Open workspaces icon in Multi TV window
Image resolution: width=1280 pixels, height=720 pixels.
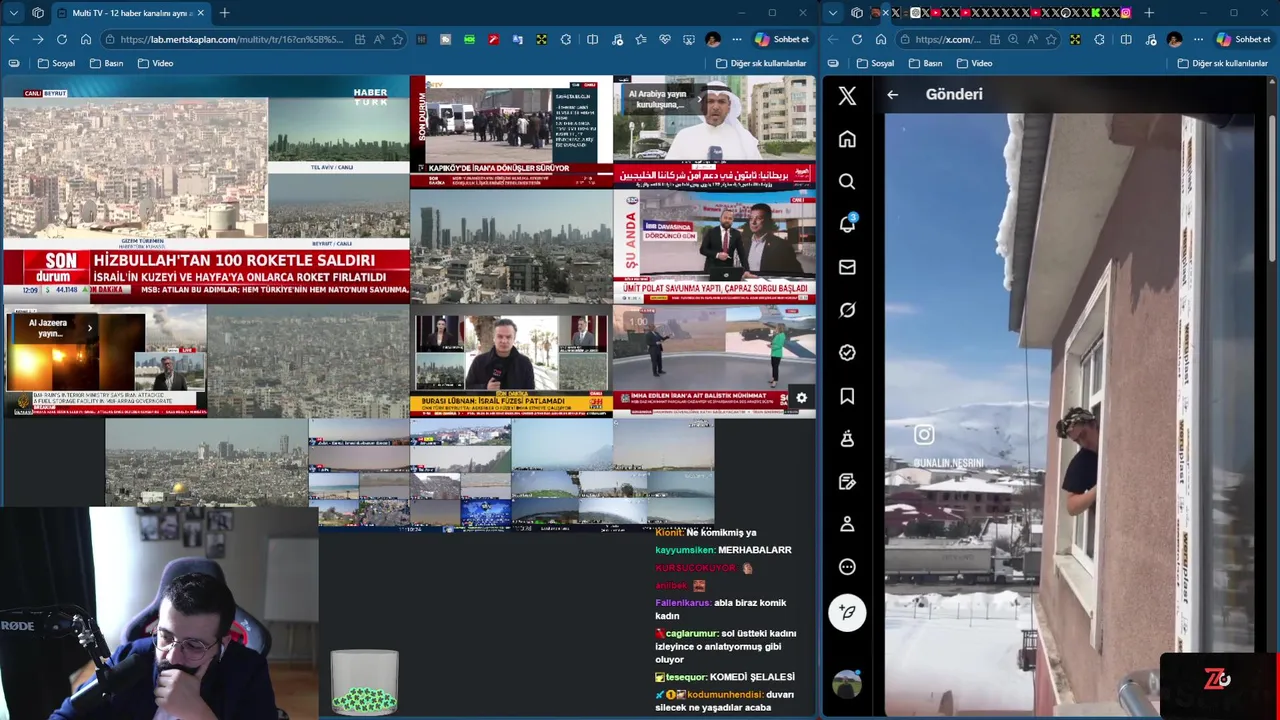click(x=37, y=13)
